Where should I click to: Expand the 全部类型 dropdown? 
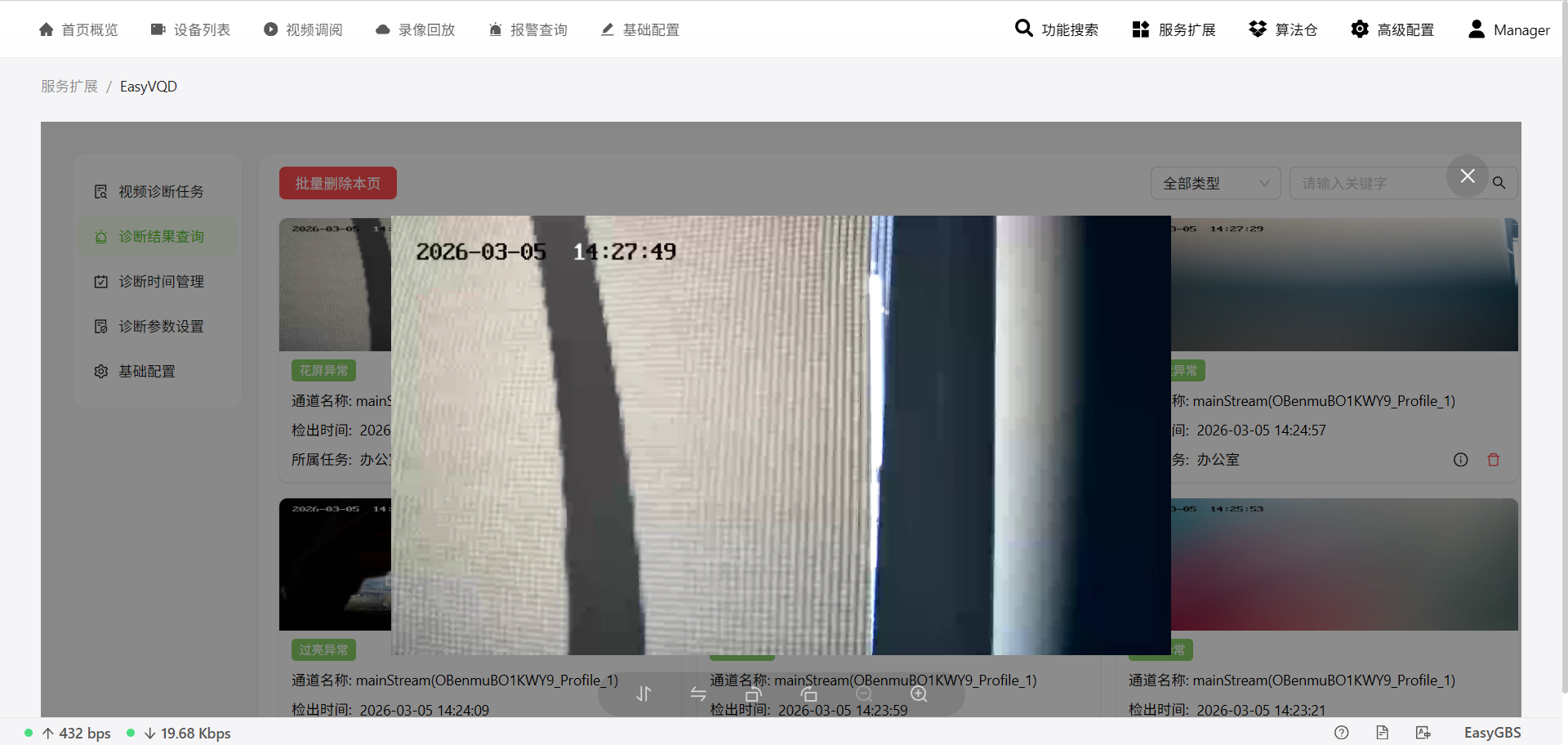[x=1215, y=183]
